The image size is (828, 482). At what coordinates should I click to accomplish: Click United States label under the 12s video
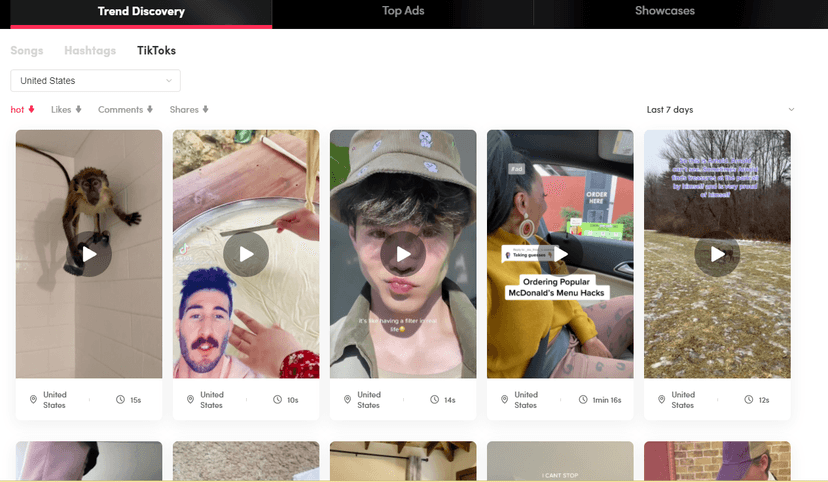coord(683,400)
